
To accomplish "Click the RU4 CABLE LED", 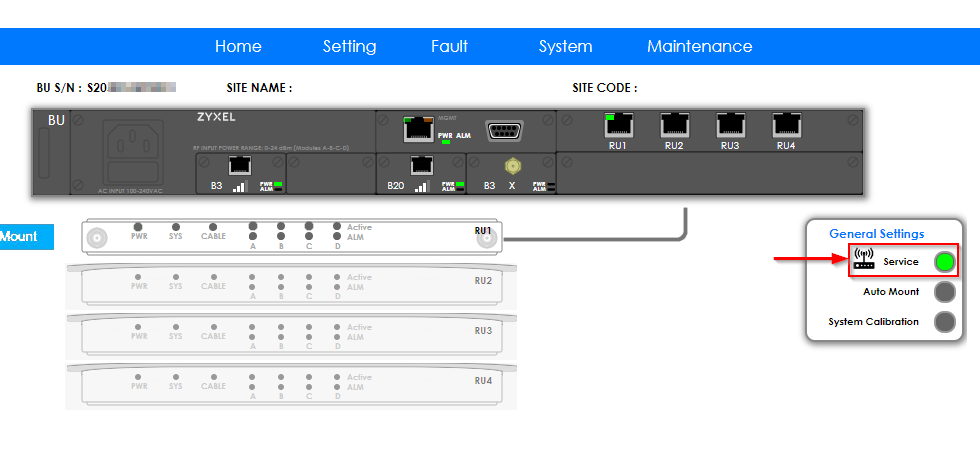I will 214,377.
